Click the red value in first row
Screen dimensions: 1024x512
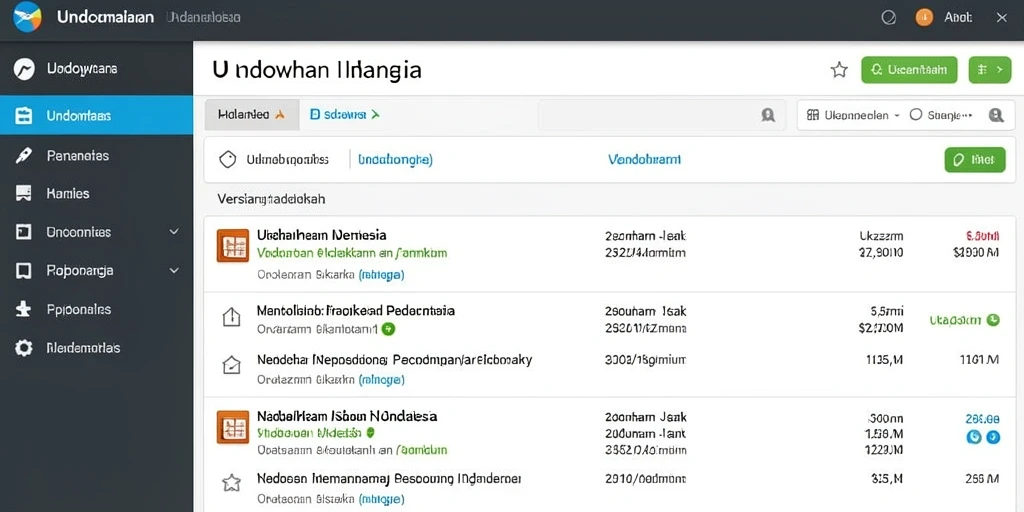[x=982, y=236]
